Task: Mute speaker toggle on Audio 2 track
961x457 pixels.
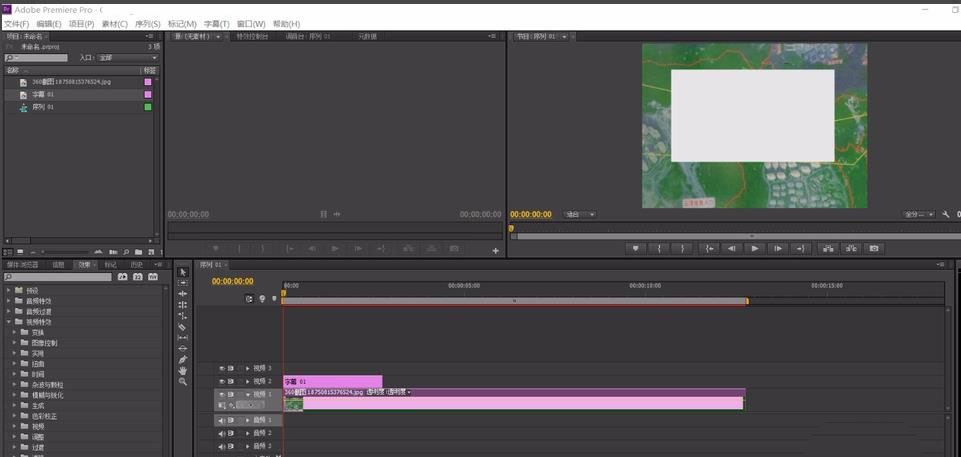Action: [x=222, y=433]
